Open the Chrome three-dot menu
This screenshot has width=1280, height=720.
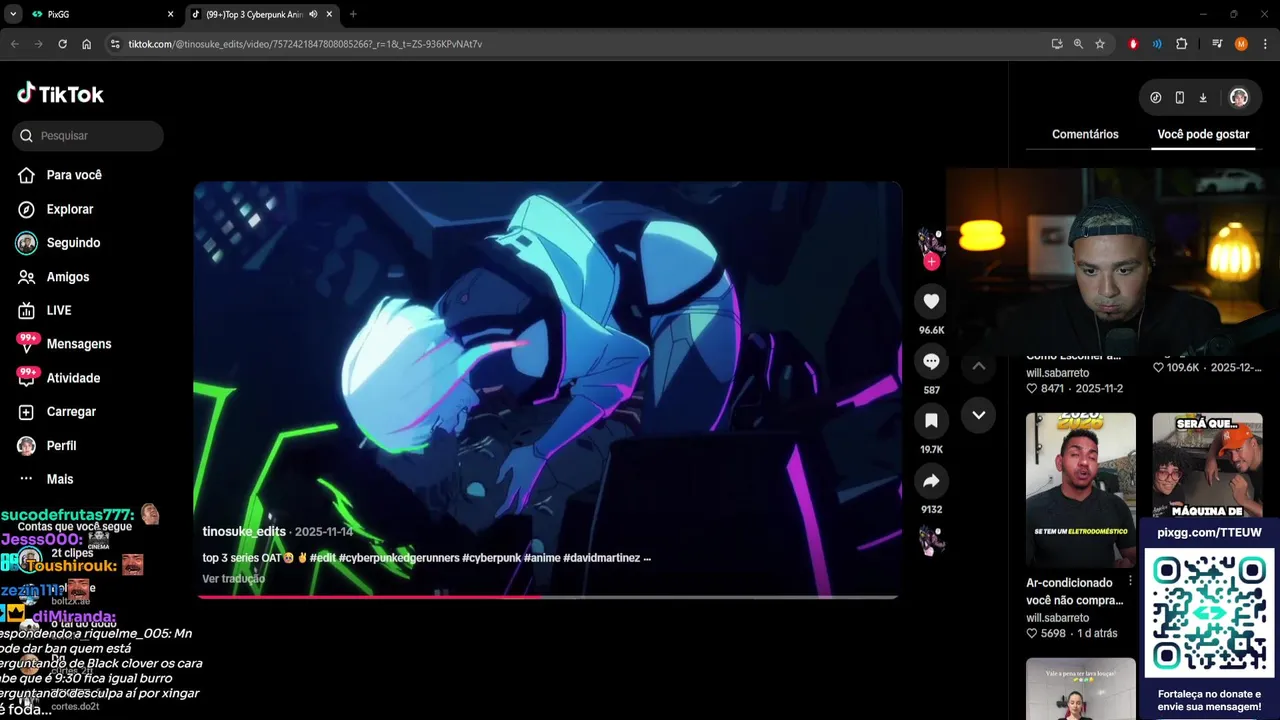pyautogui.click(x=1265, y=44)
